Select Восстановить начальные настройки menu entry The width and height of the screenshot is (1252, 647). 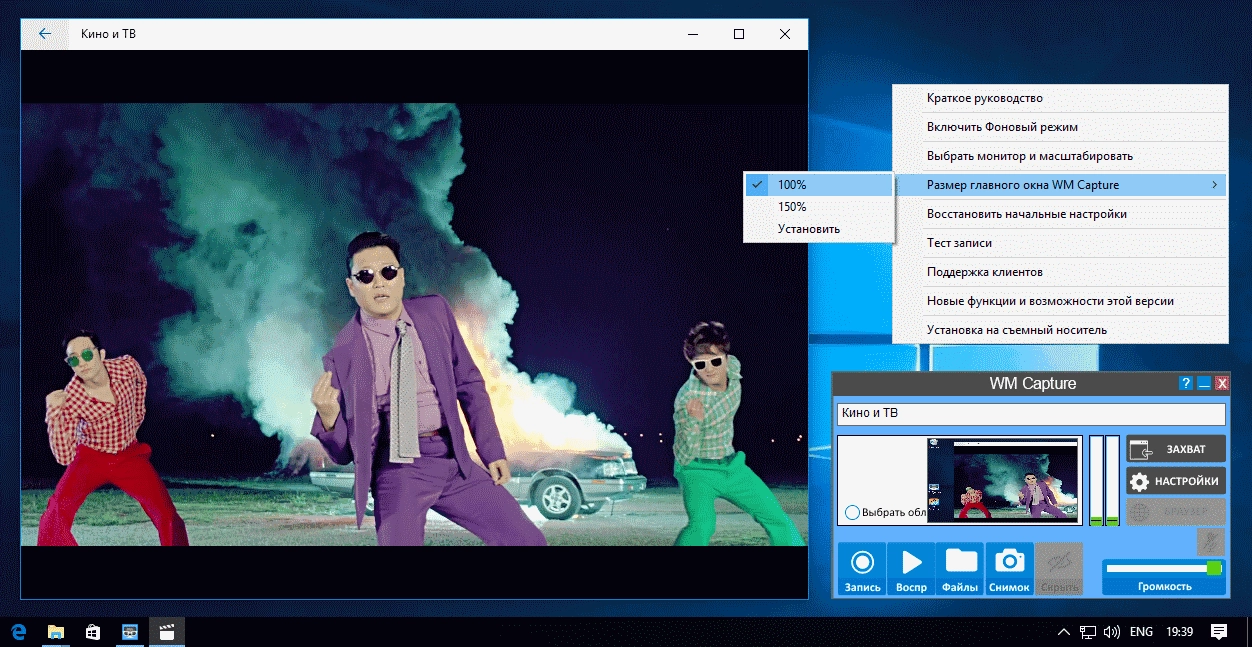click(1060, 214)
